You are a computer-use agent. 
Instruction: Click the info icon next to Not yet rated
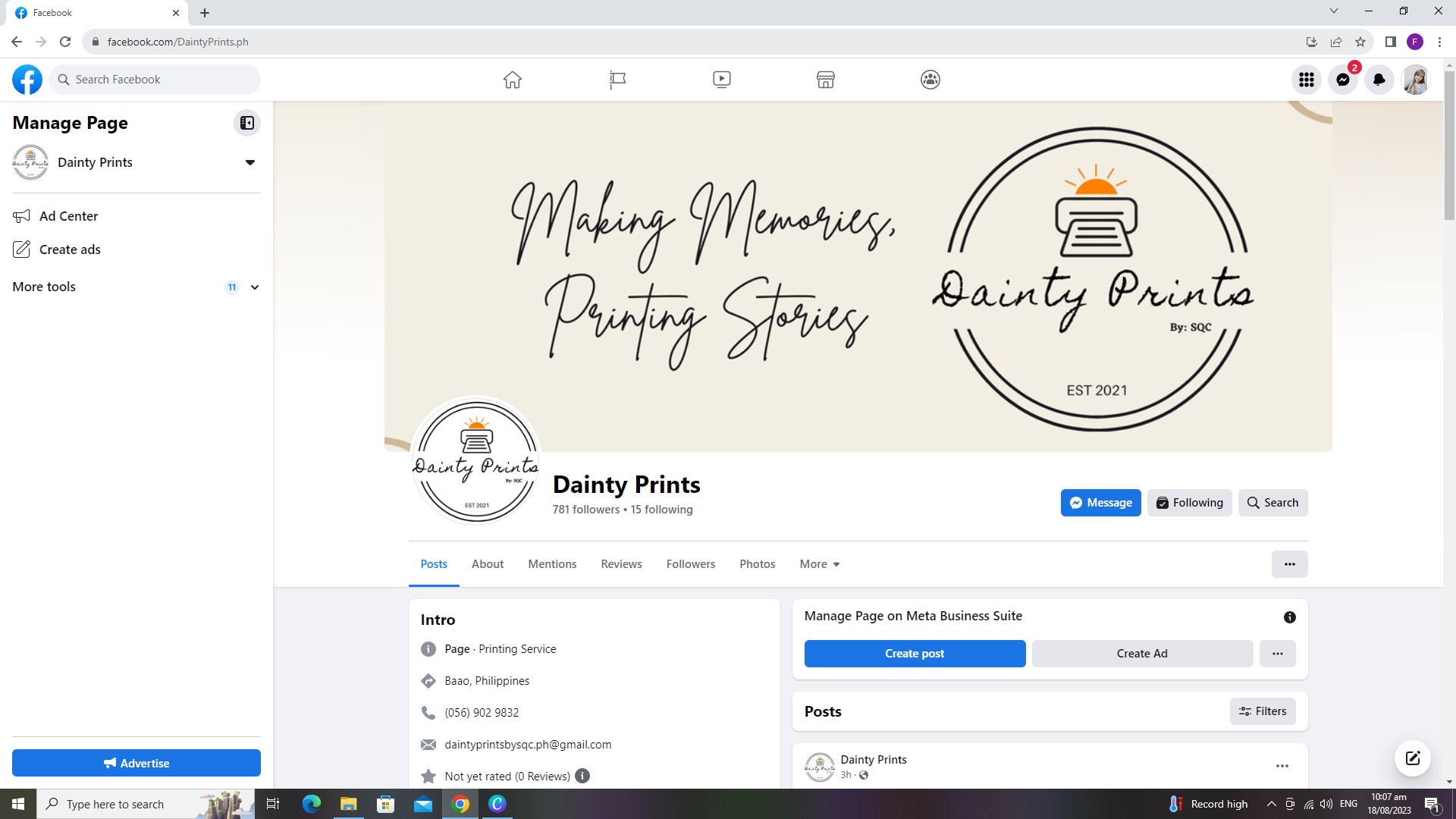(x=582, y=776)
